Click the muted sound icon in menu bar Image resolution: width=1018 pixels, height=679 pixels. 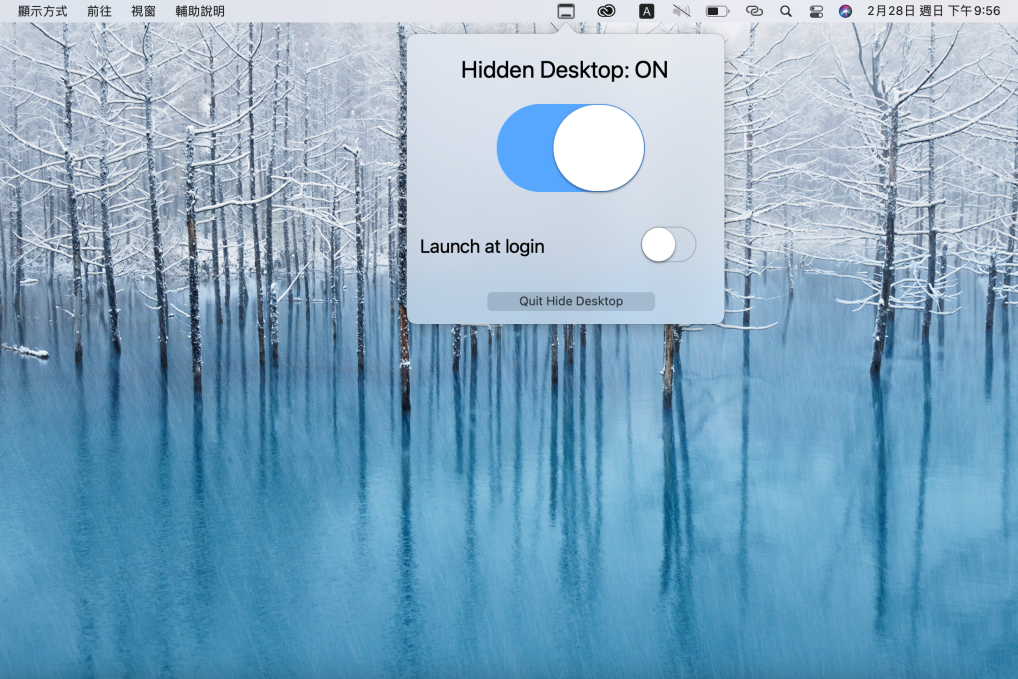[683, 11]
